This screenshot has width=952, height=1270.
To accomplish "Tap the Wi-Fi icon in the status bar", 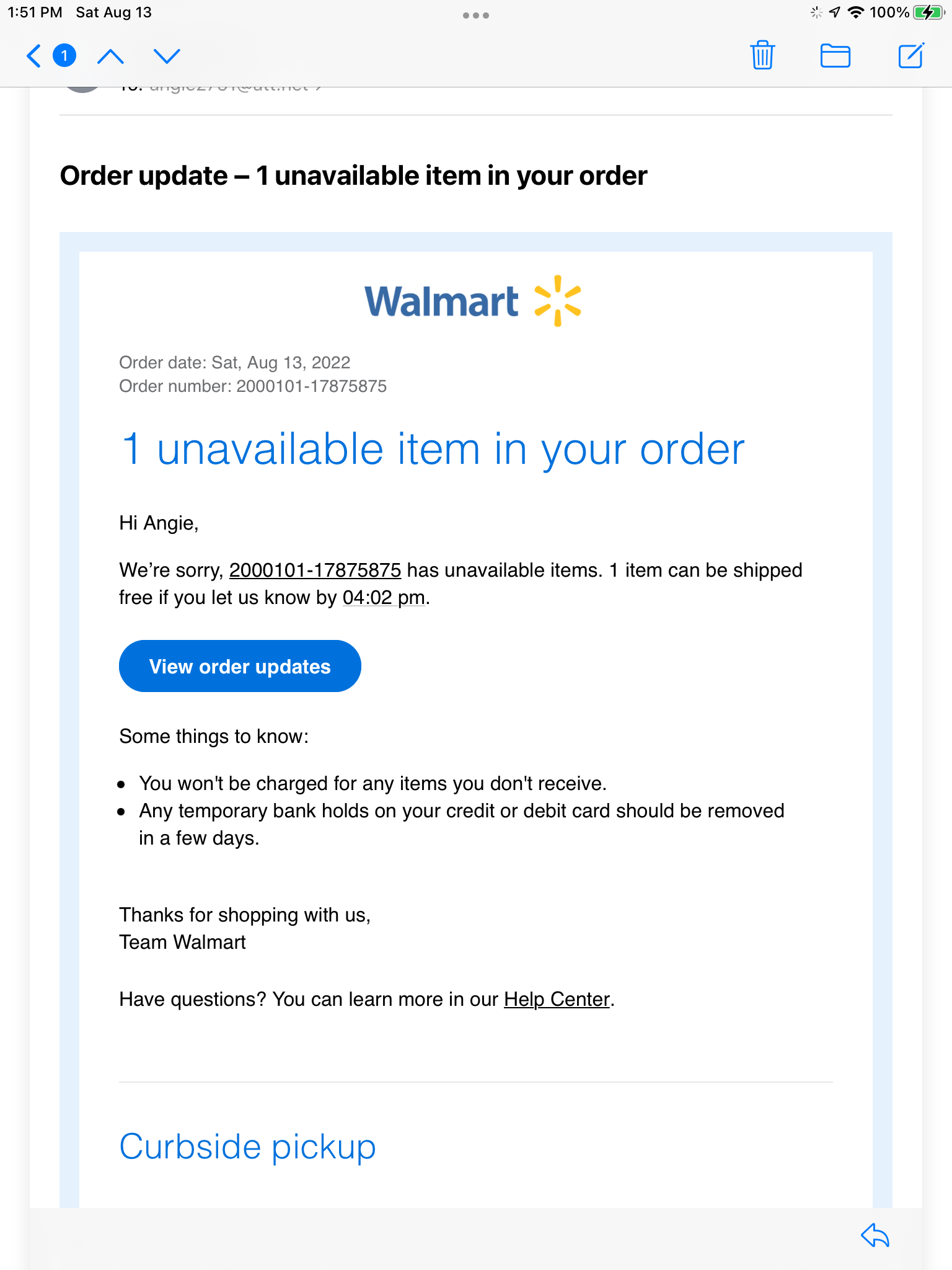I will tap(855, 11).
